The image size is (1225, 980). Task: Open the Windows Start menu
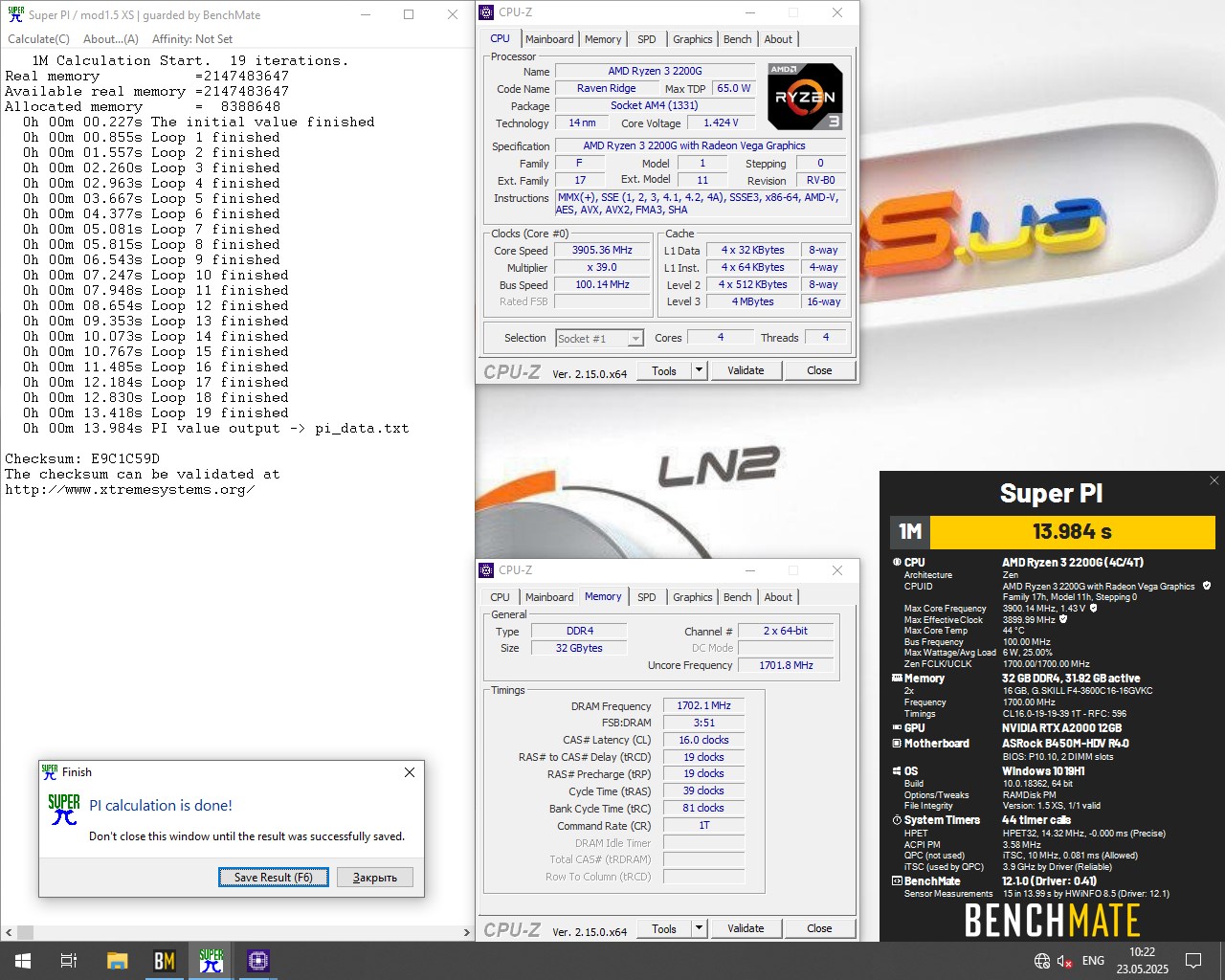click(x=23, y=961)
